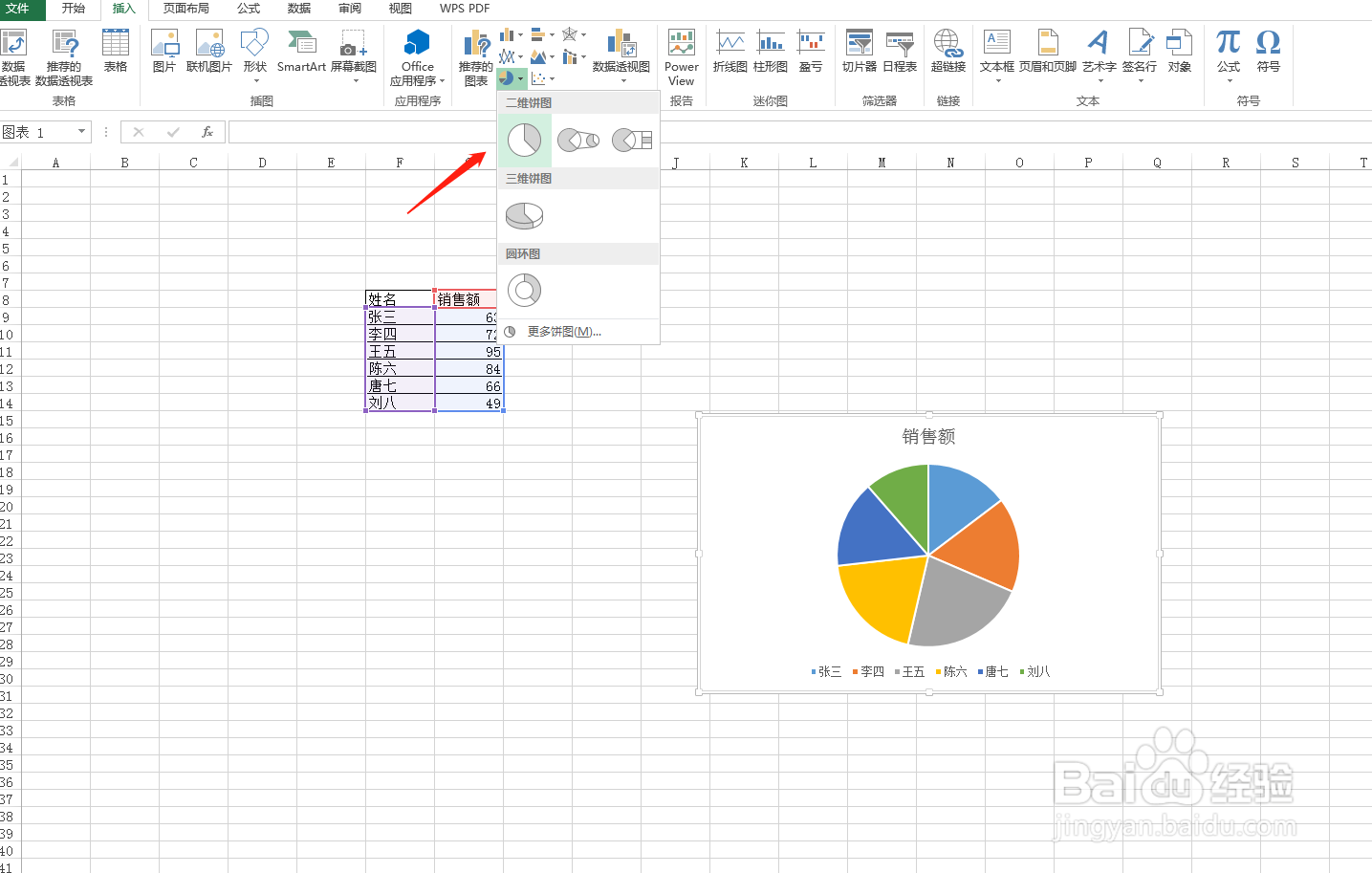Insert a 日程表 timeline filter

point(900,51)
